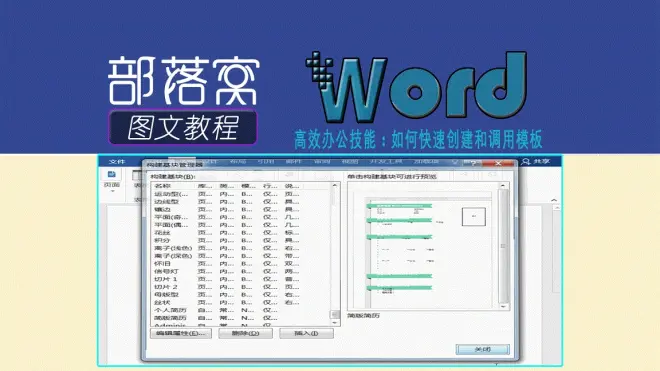The height and width of the screenshot is (371, 660).
Task: Click the dialog's question mark help icon
Action: coord(473,163)
